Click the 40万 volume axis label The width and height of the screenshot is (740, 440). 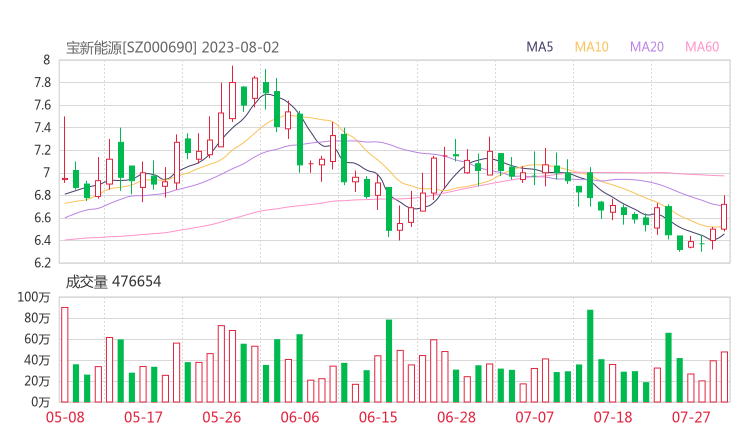(x=37, y=360)
